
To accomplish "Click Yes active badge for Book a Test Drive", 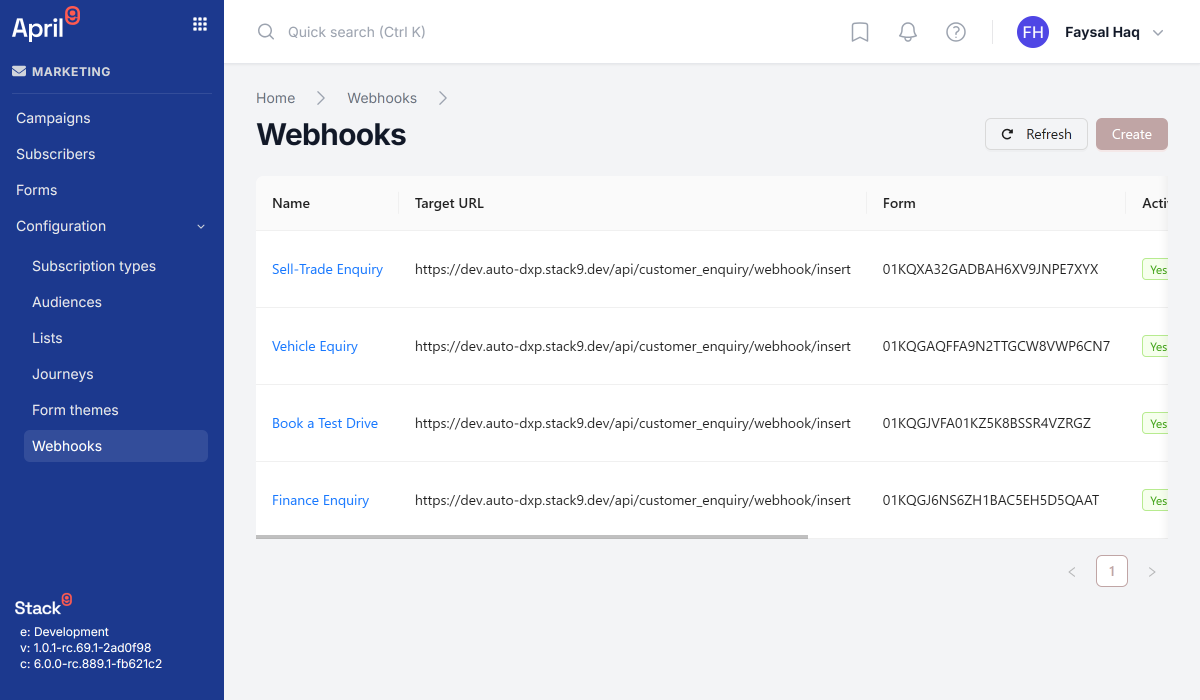I will point(1156,424).
